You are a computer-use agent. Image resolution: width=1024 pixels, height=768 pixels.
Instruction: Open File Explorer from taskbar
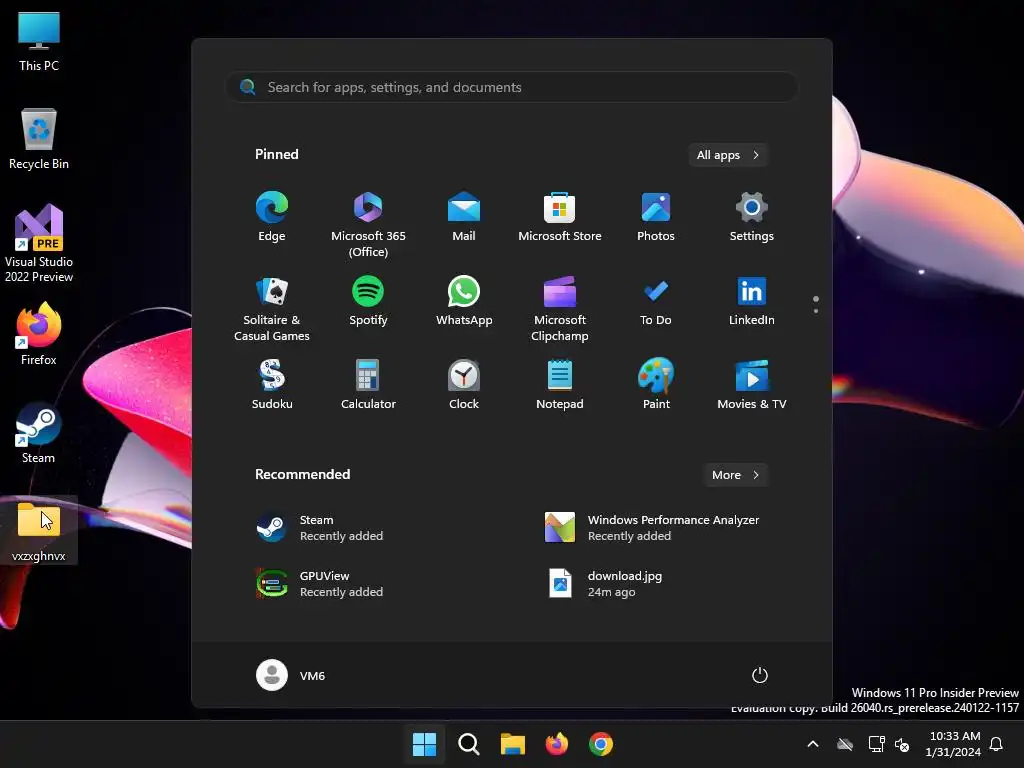[513, 744]
